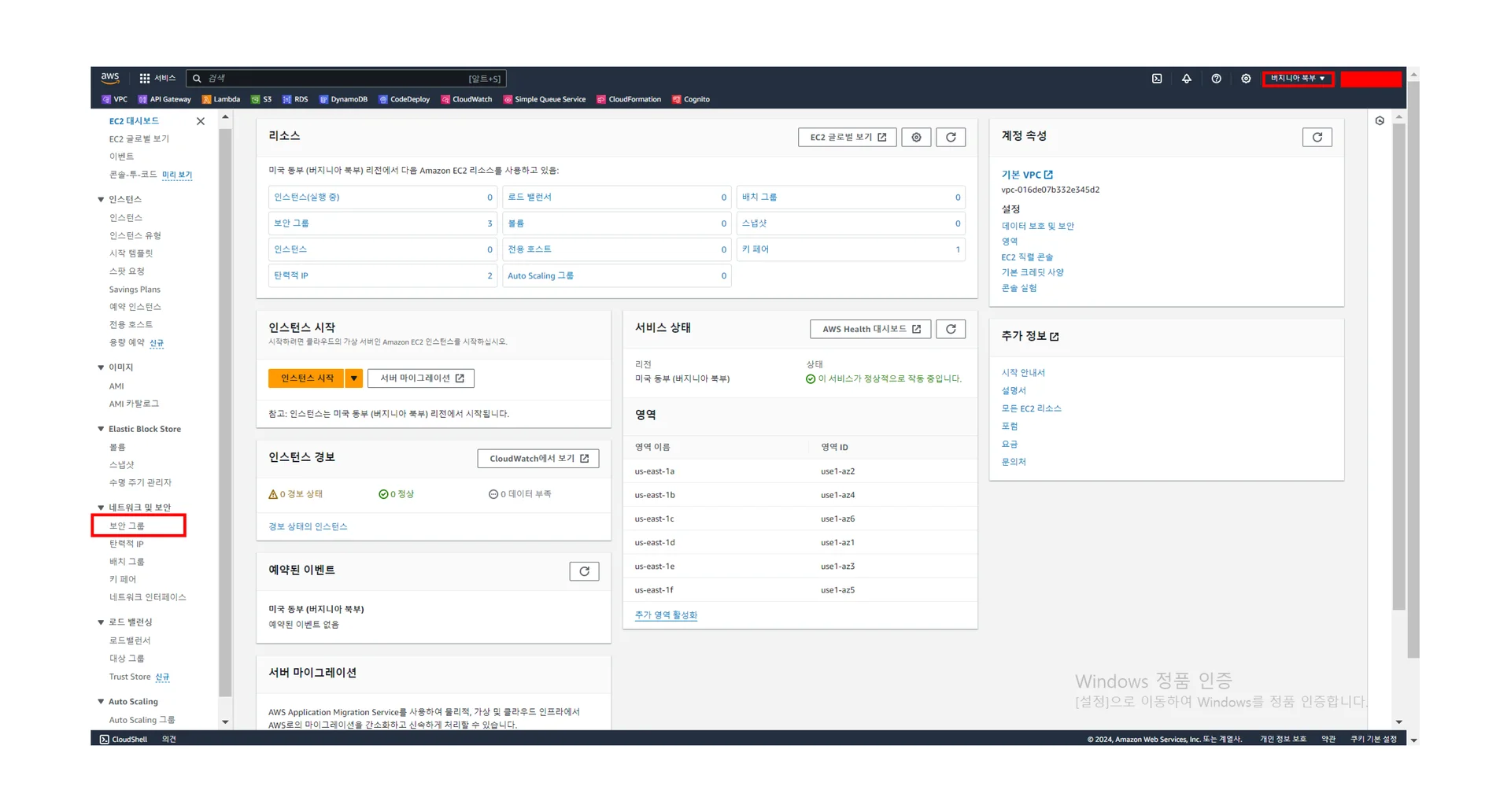The width and height of the screenshot is (1511, 812).
Task: Open the AWS Health Dashboard button
Action: click(x=870, y=330)
